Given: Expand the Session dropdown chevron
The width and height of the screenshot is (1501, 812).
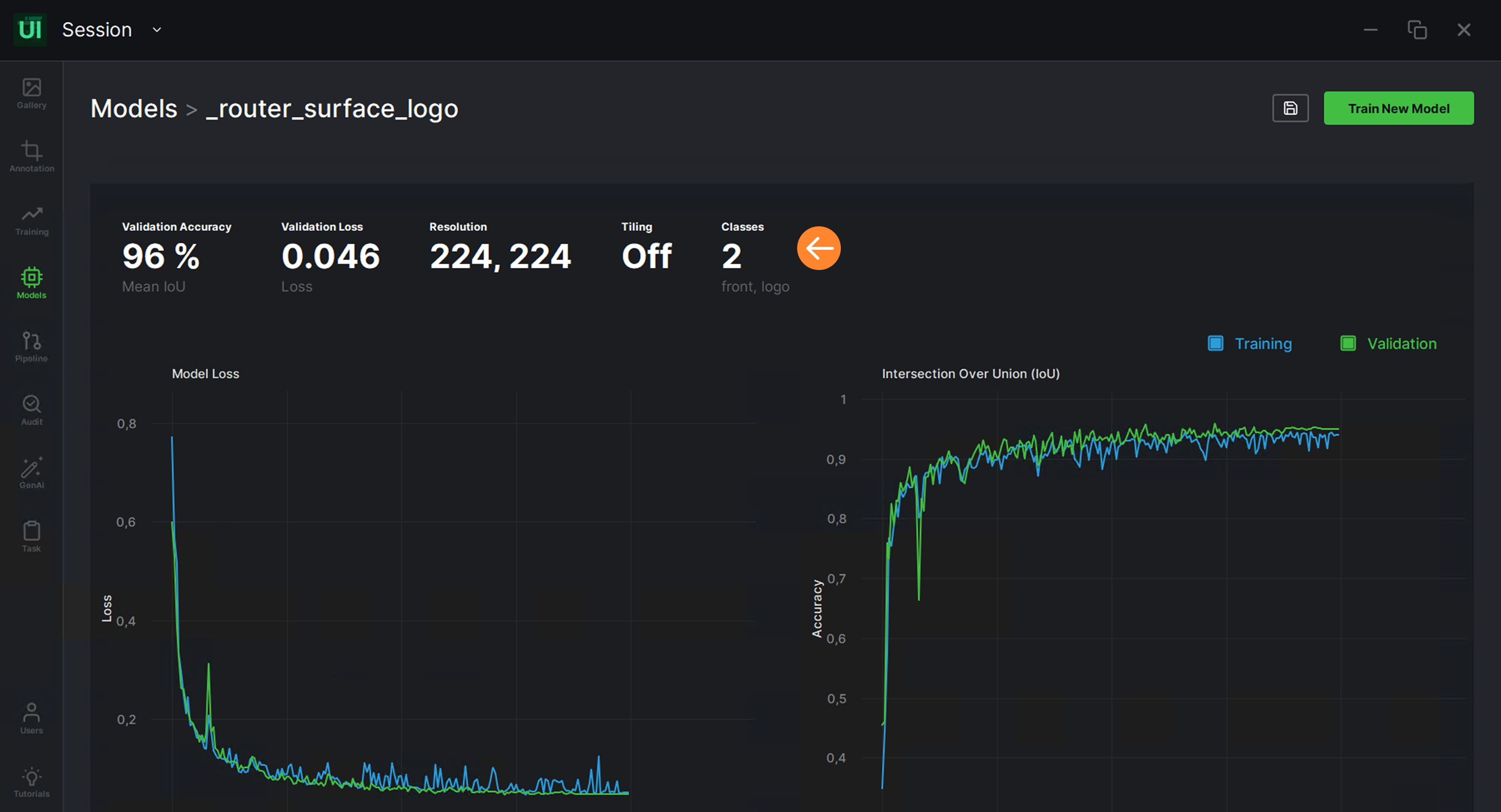Looking at the screenshot, I should [x=157, y=30].
